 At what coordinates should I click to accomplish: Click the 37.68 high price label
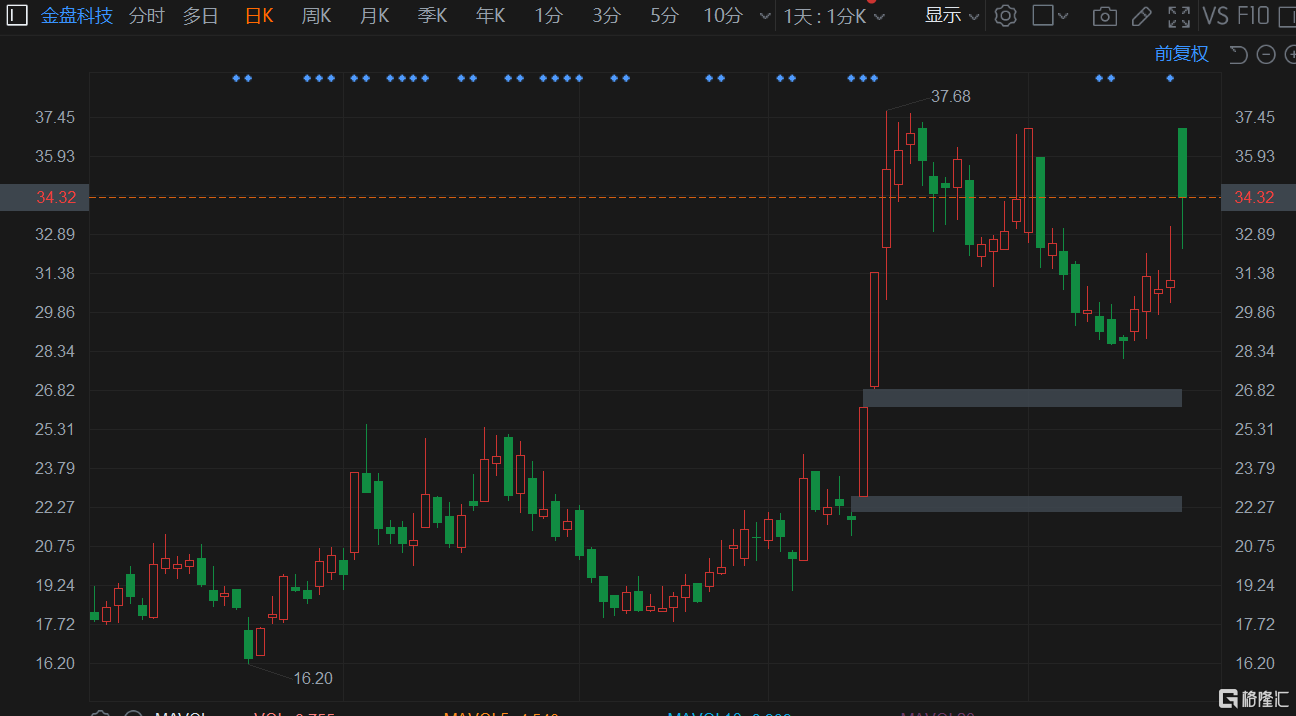click(x=950, y=97)
